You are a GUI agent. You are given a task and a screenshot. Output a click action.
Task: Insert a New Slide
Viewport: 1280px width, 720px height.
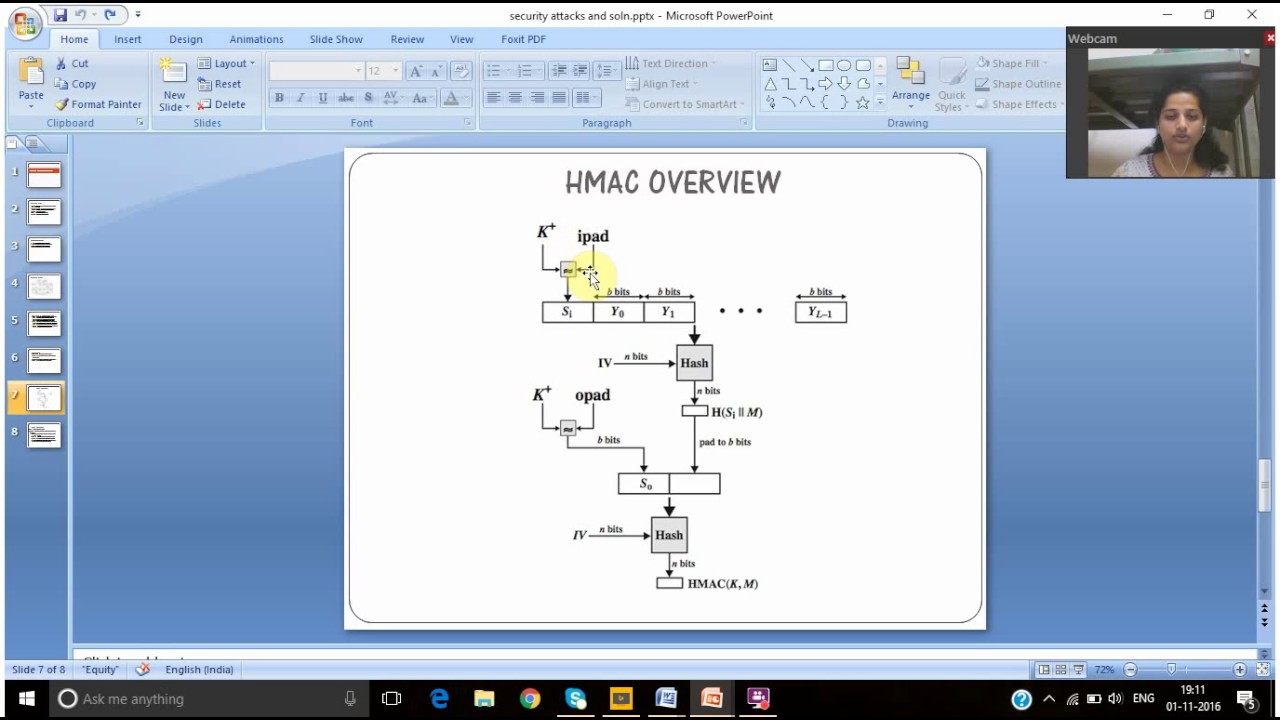pos(174,85)
